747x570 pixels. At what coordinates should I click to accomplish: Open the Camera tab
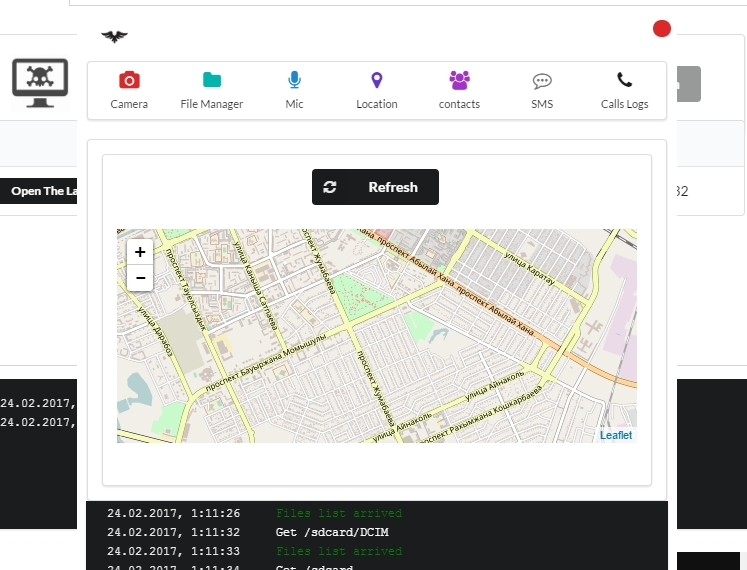(x=129, y=81)
